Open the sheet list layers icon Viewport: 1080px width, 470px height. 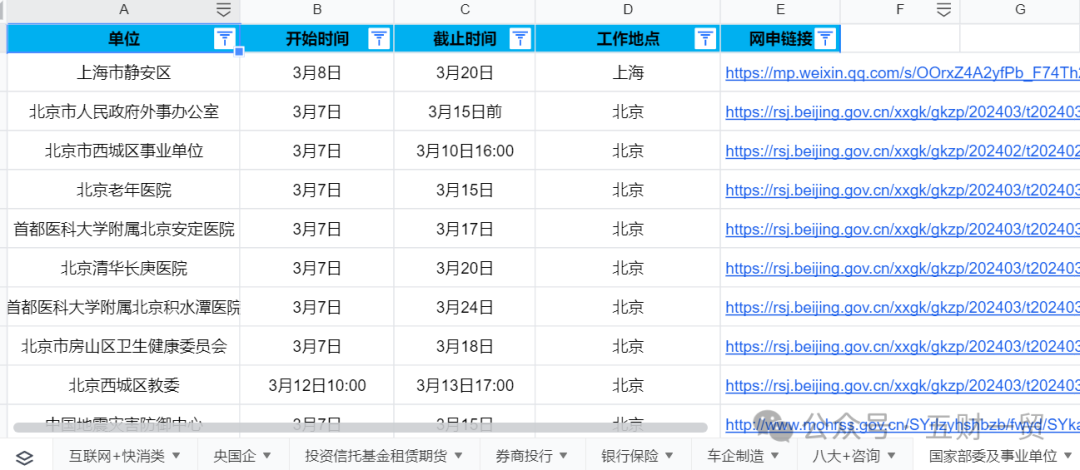[x=25, y=456]
